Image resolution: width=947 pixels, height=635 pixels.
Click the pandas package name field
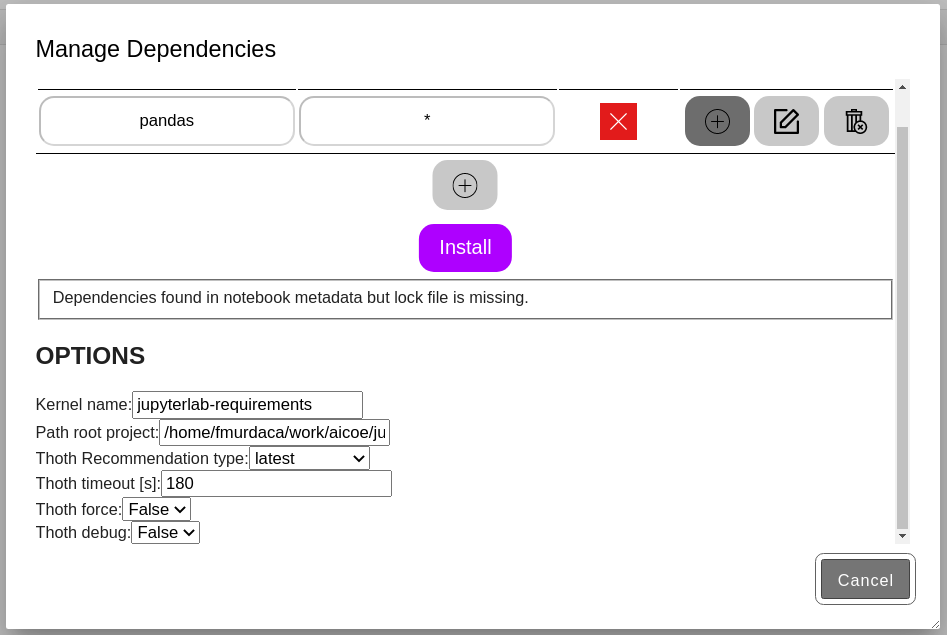[167, 121]
